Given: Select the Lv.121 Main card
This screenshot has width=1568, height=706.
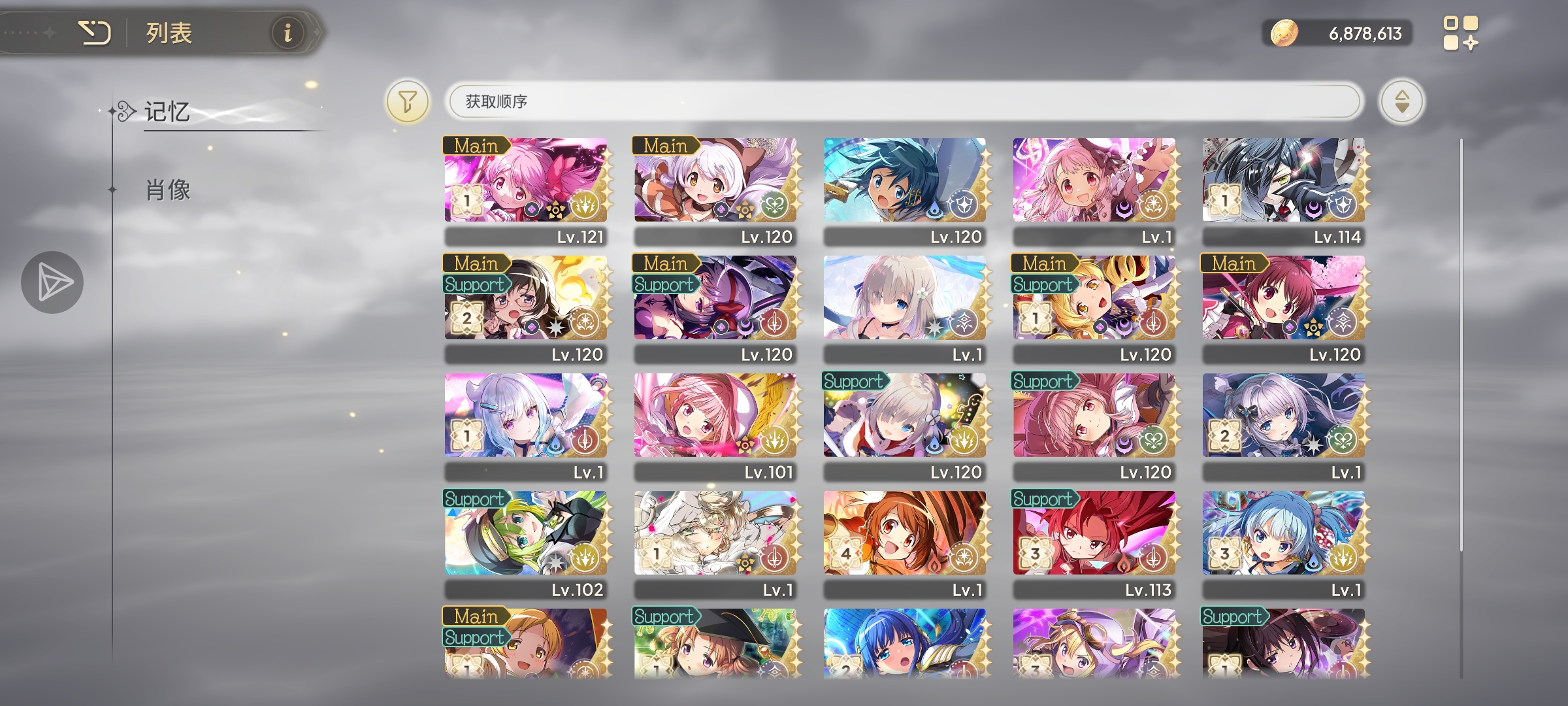Looking at the screenshot, I should [x=526, y=191].
